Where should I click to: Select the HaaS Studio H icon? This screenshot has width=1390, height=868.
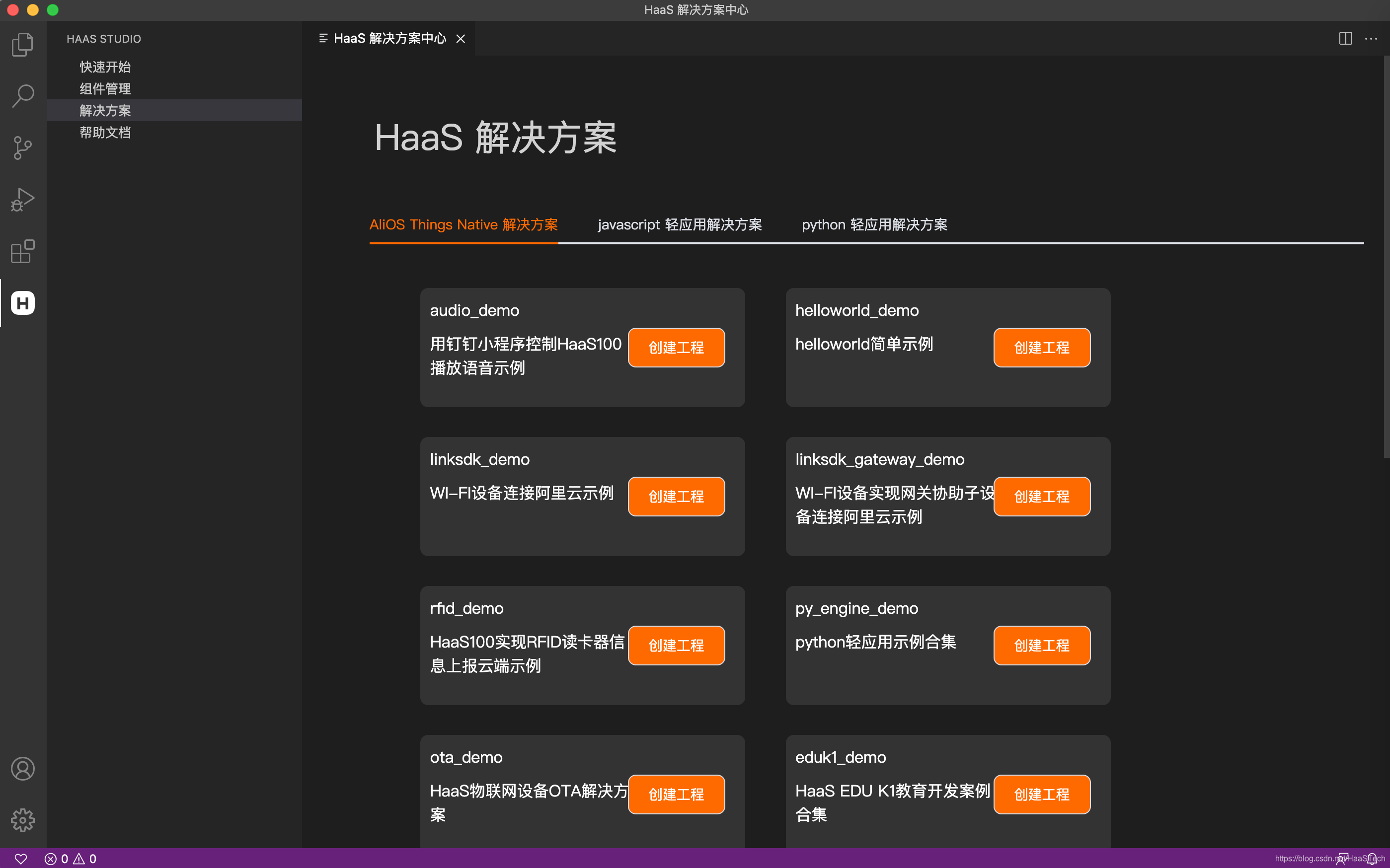pos(22,302)
